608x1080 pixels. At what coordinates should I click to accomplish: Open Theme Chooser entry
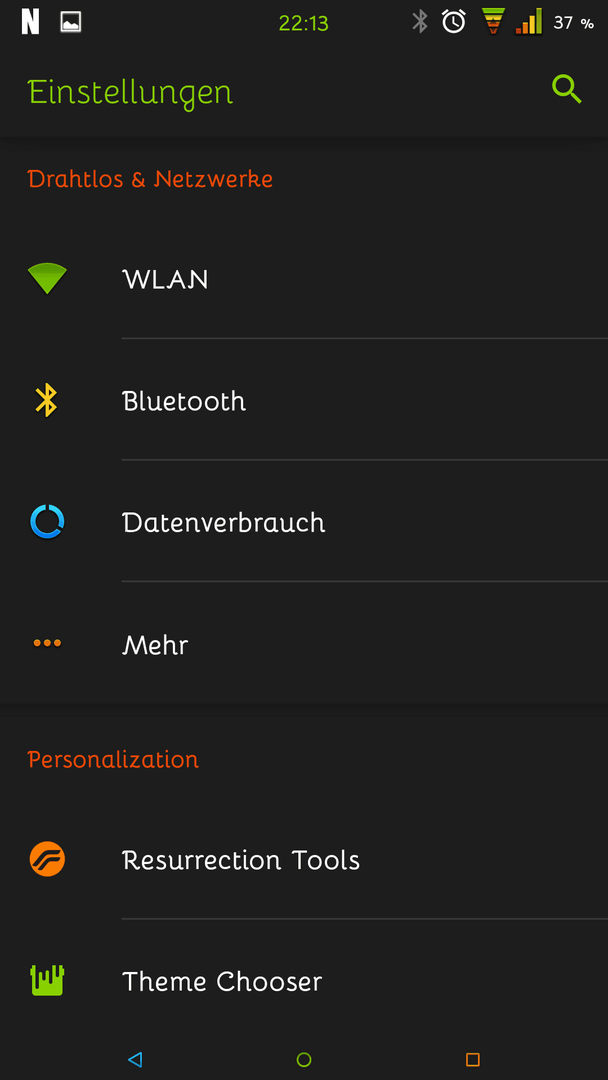pyautogui.click(x=304, y=980)
